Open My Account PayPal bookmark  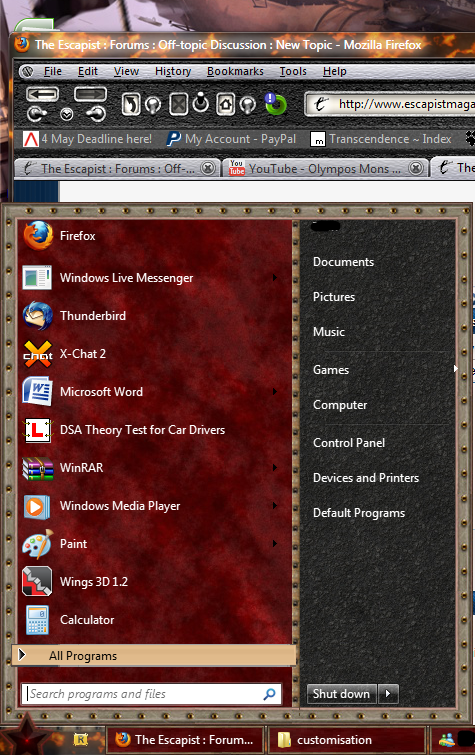point(231,139)
